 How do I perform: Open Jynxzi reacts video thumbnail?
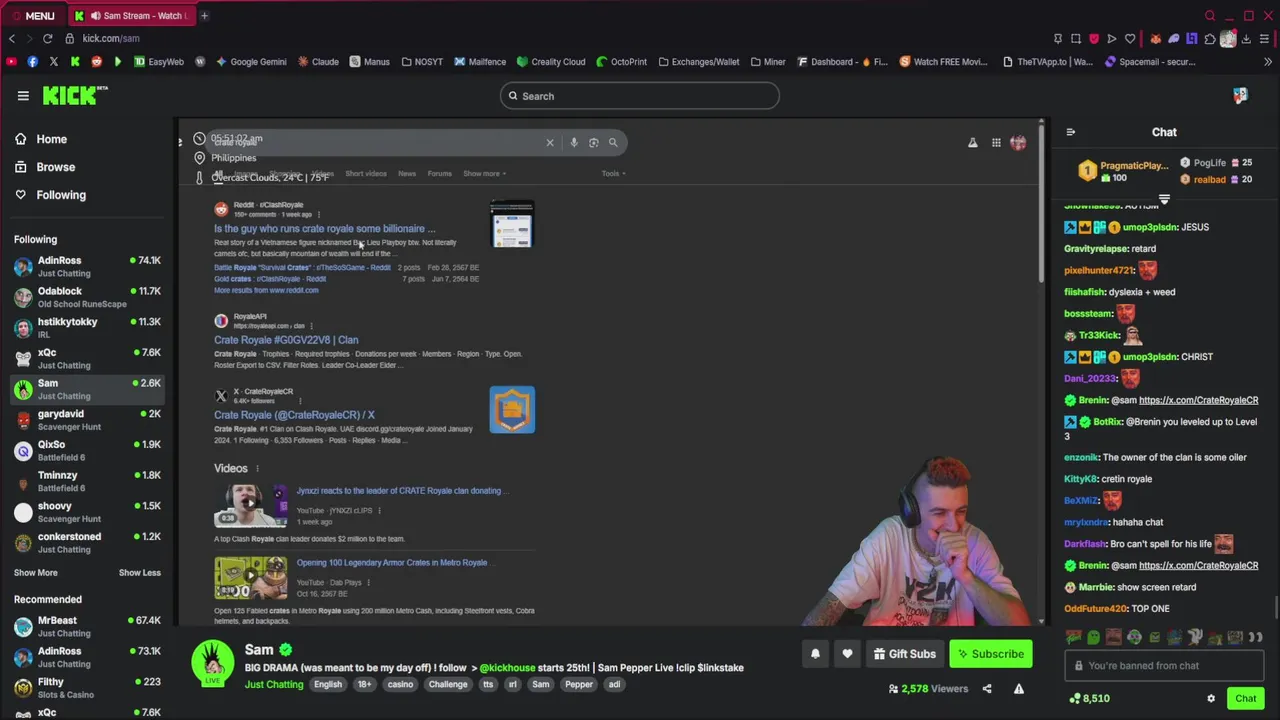250,506
